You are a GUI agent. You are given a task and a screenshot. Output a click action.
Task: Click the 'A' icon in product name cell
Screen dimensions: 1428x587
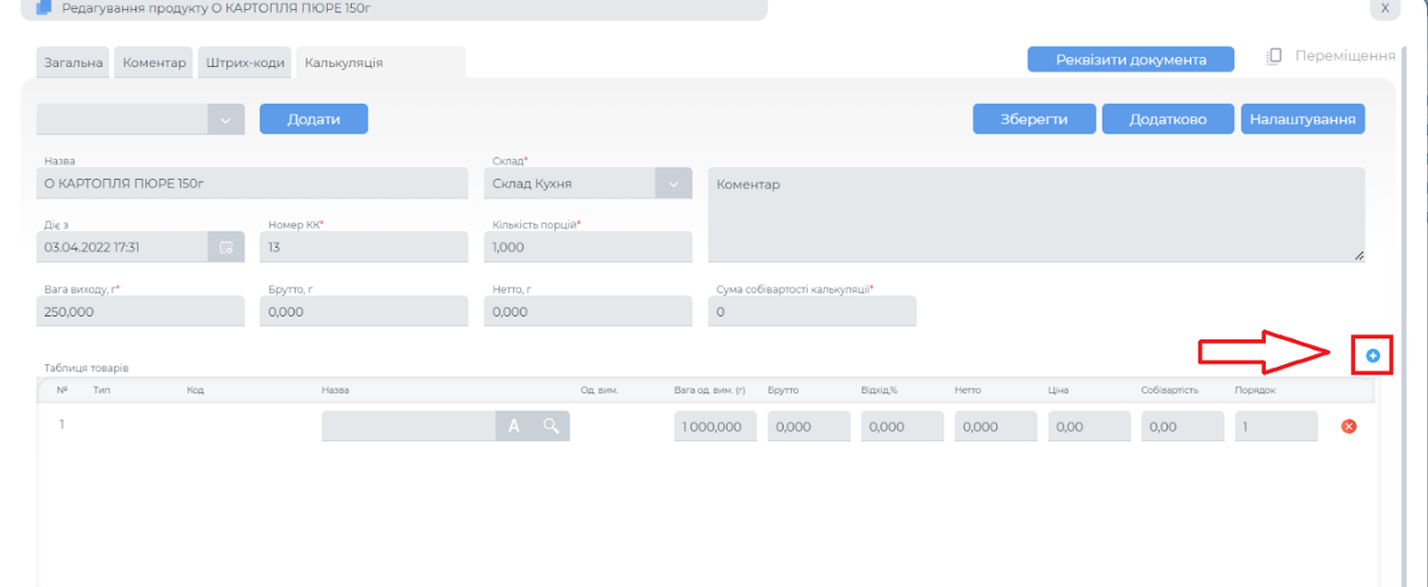point(514,426)
